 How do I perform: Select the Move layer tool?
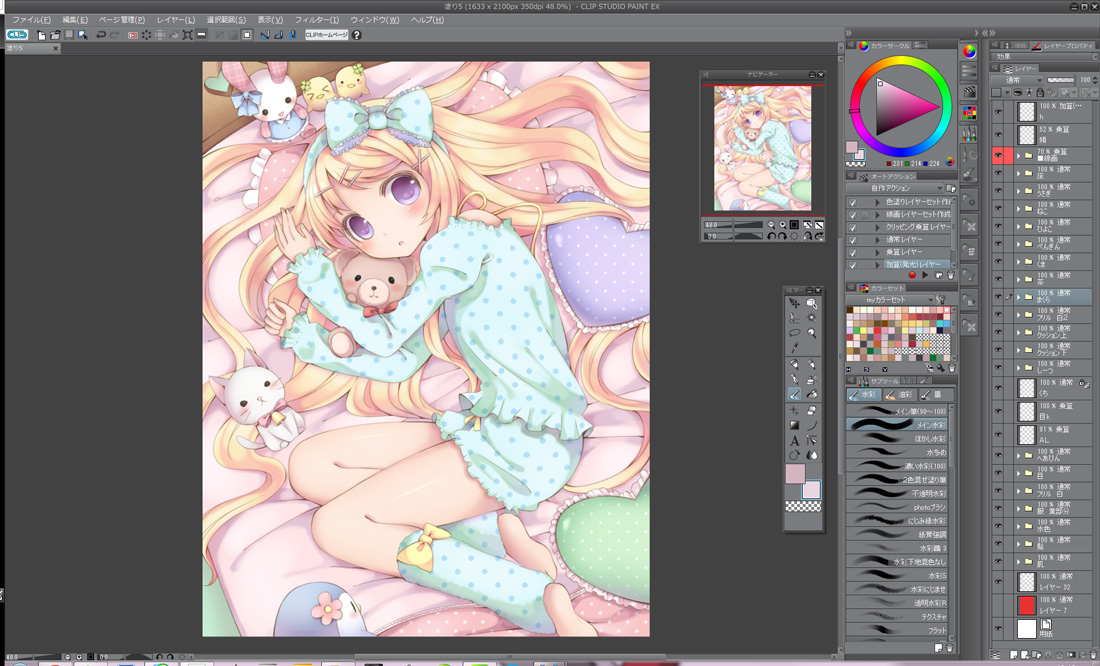point(794,303)
